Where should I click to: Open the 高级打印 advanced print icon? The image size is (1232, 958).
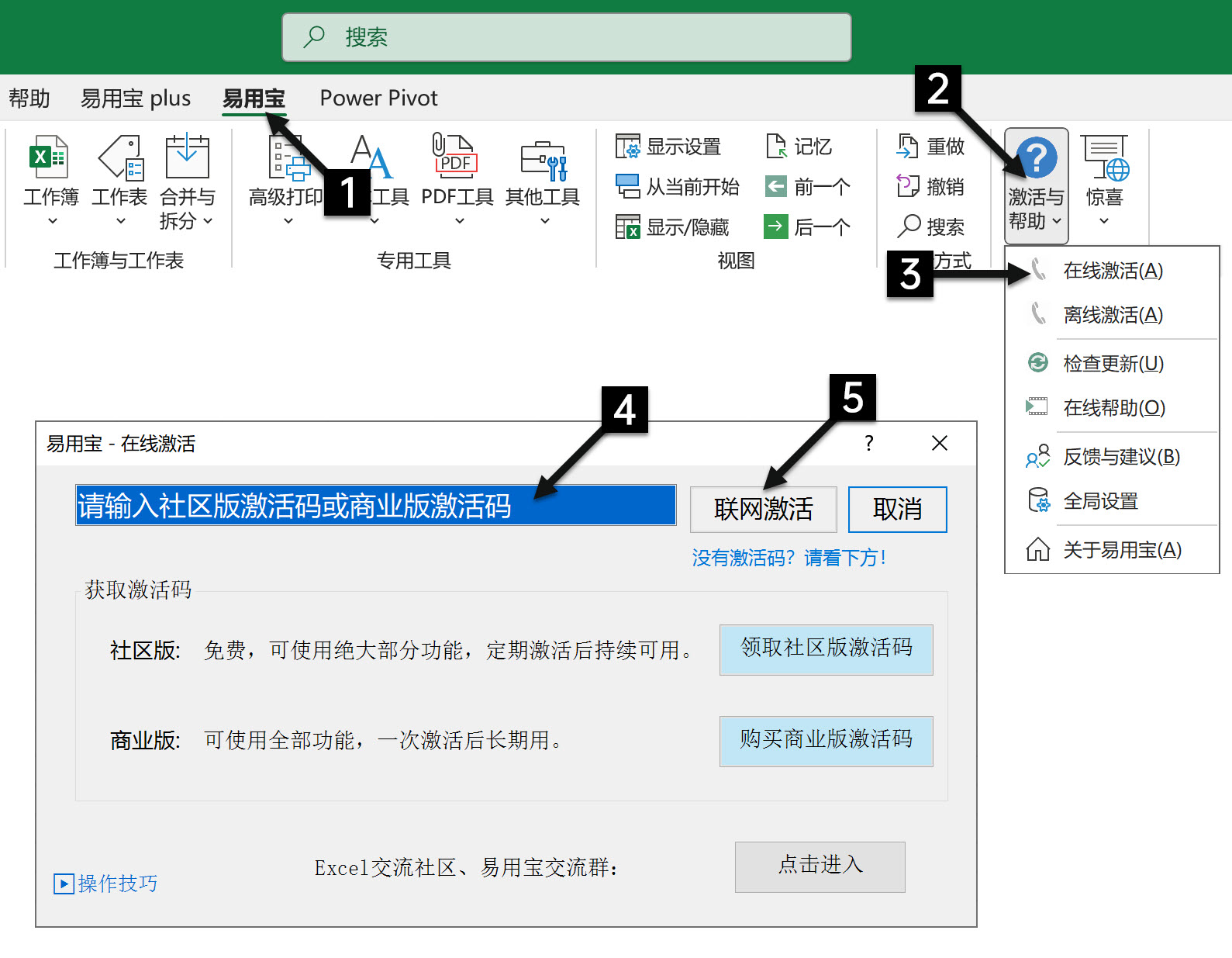[288, 157]
